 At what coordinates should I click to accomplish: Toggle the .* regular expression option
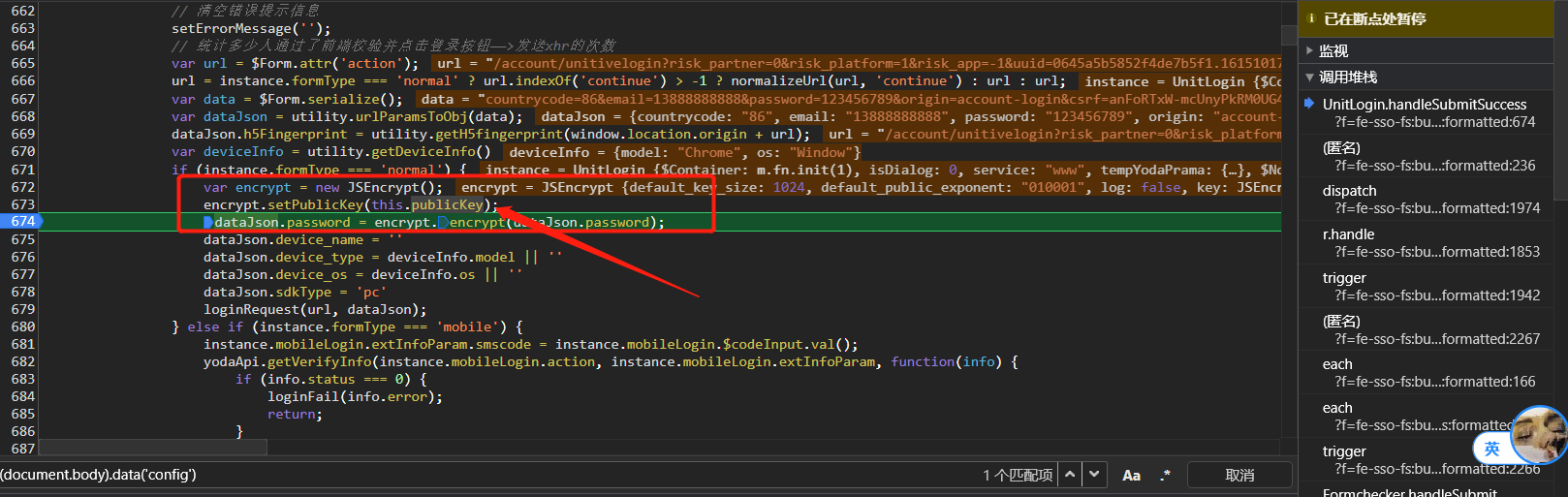[x=1165, y=476]
